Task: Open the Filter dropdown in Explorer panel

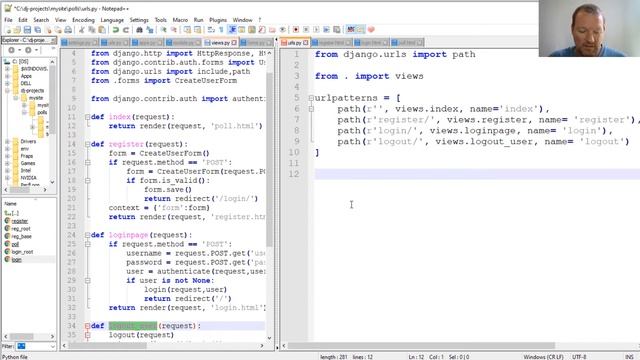Action: [52, 347]
